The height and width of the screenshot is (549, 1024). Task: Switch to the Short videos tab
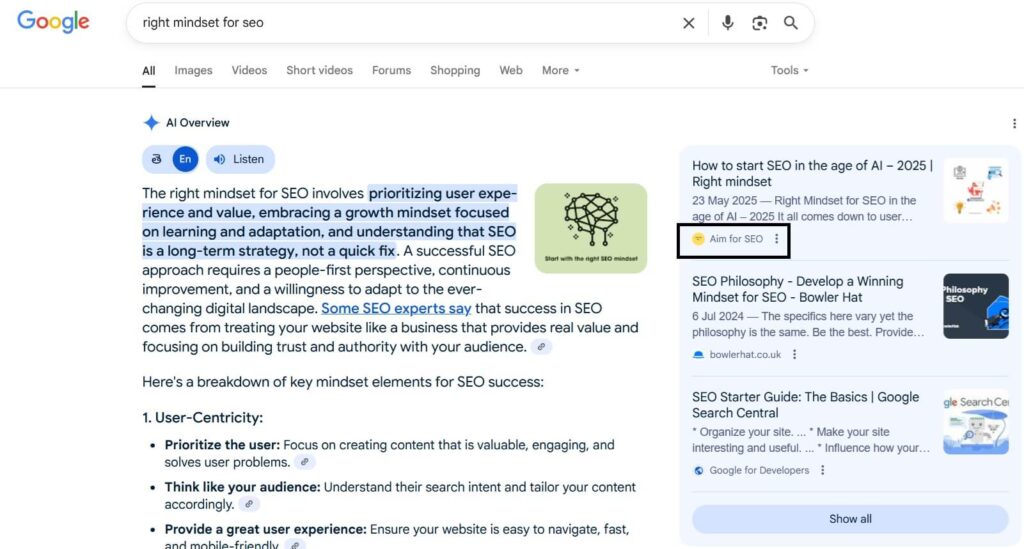point(319,70)
